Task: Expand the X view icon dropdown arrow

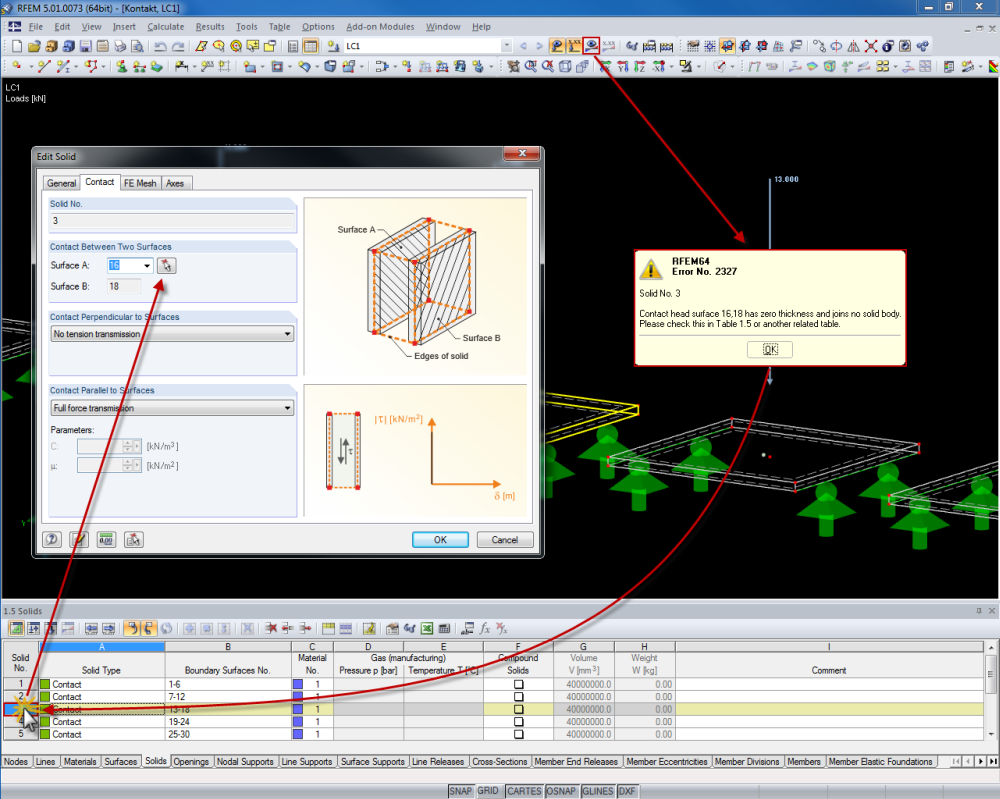Action: click(672, 66)
